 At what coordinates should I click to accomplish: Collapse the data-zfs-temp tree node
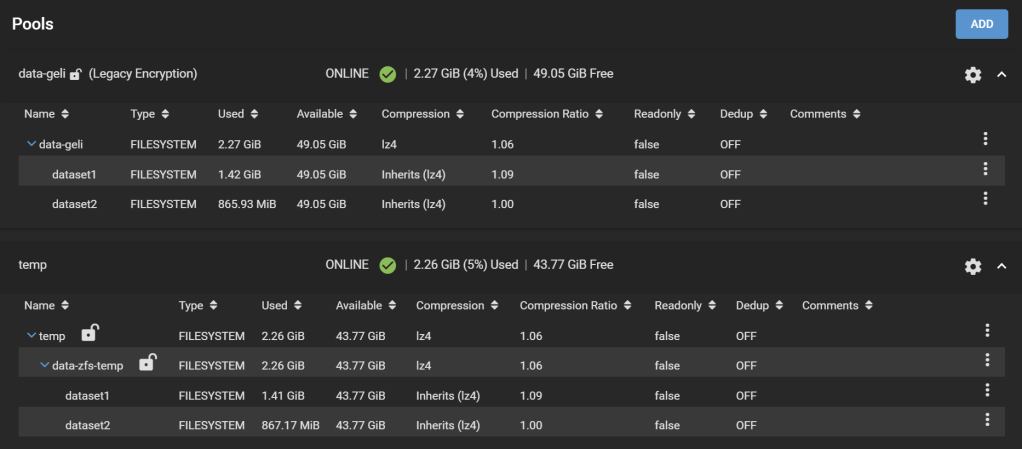pyautogui.click(x=44, y=366)
